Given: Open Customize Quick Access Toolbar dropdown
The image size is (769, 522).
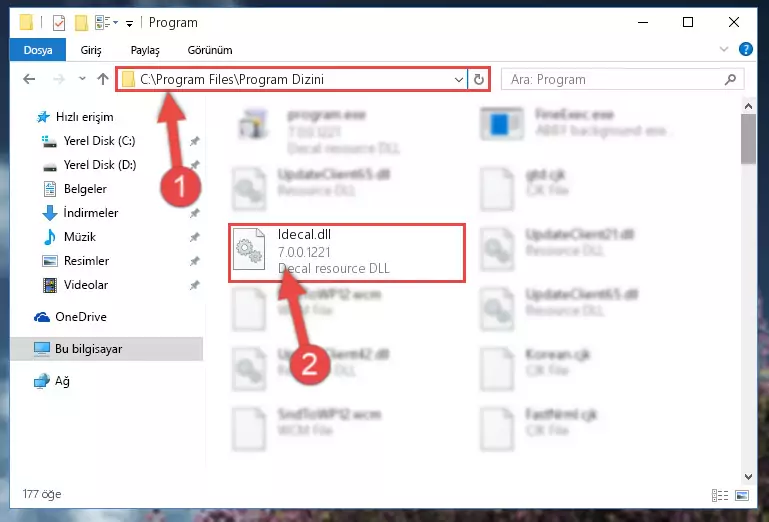Looking at the screenshot, I should (129, 23).
